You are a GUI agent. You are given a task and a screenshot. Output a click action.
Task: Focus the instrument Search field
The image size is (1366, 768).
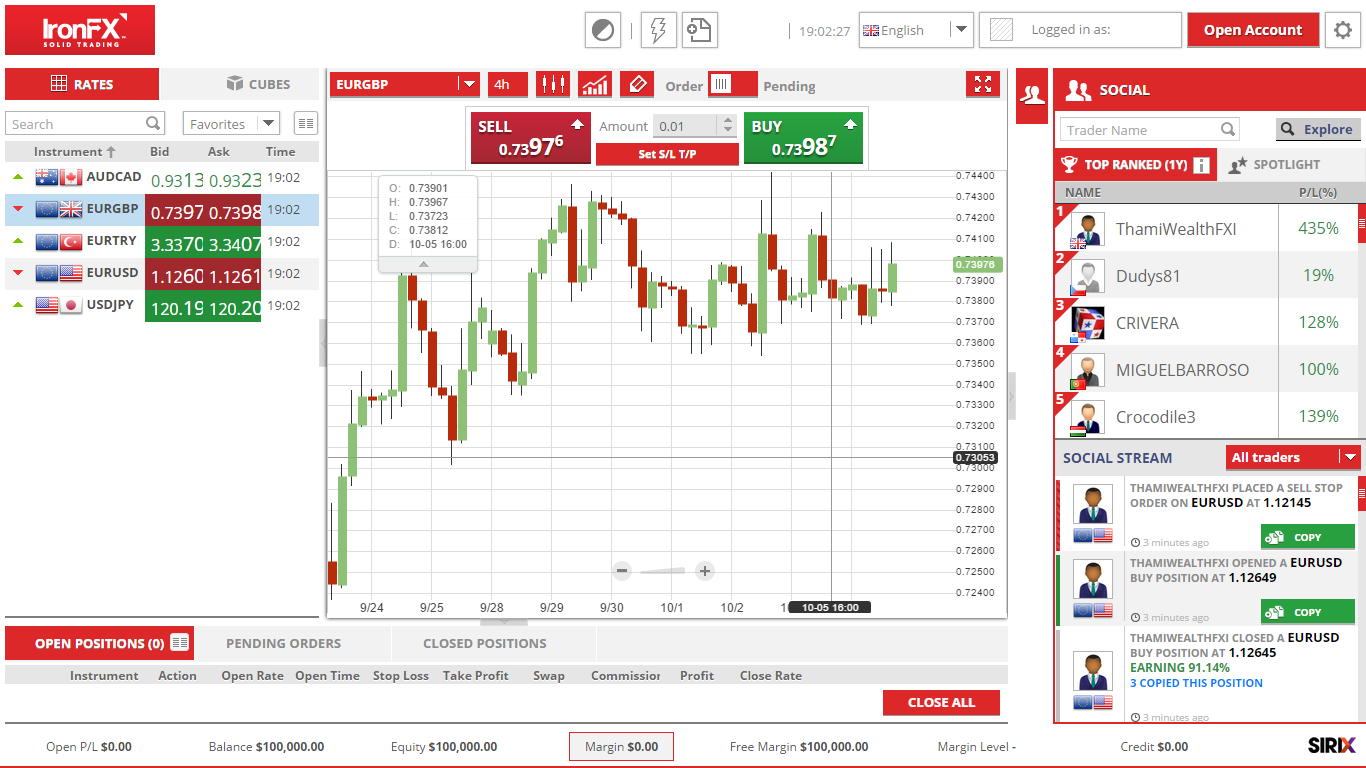point(85,124)
